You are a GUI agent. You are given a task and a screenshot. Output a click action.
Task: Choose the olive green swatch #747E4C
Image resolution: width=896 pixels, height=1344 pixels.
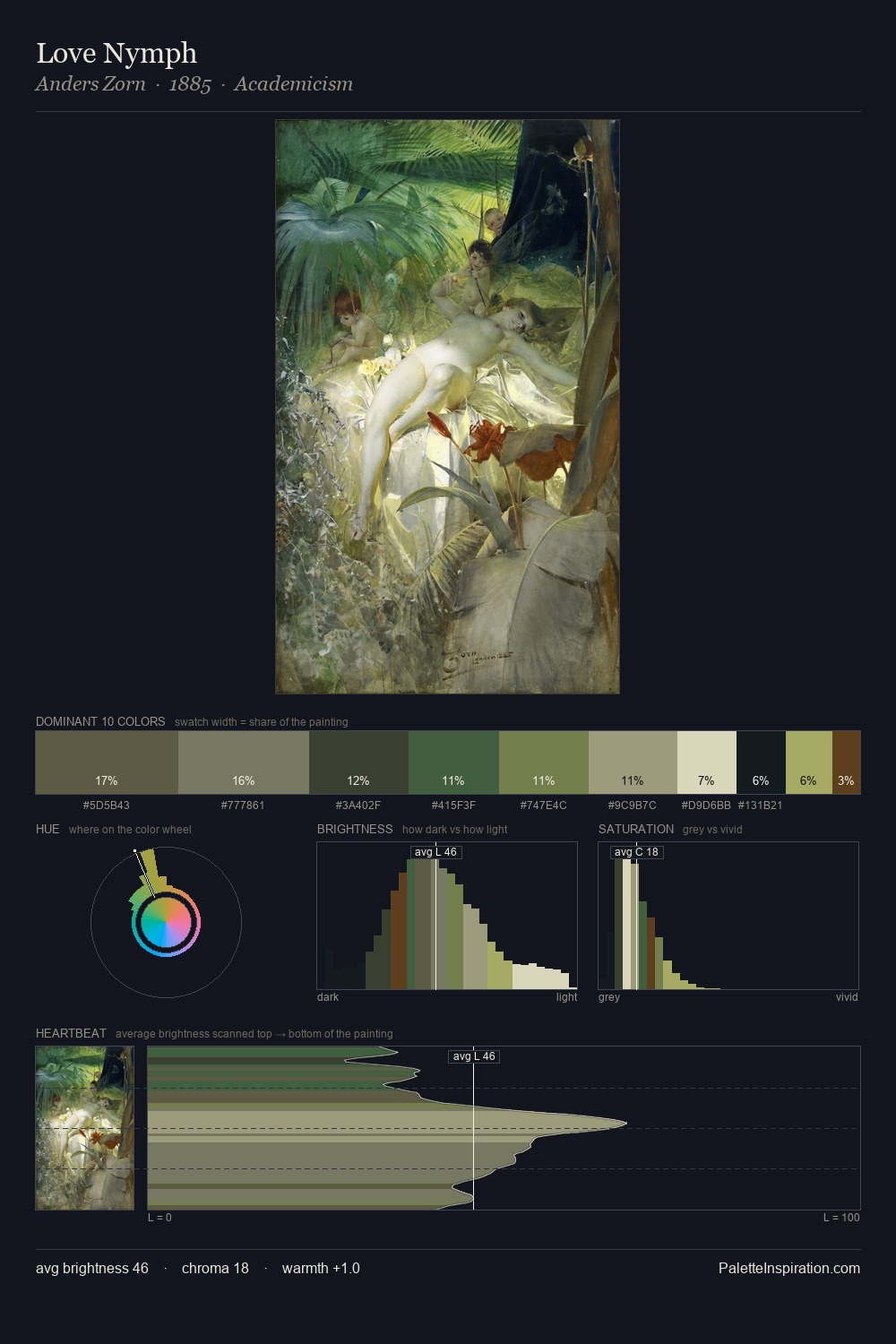(x=544, y=762)
